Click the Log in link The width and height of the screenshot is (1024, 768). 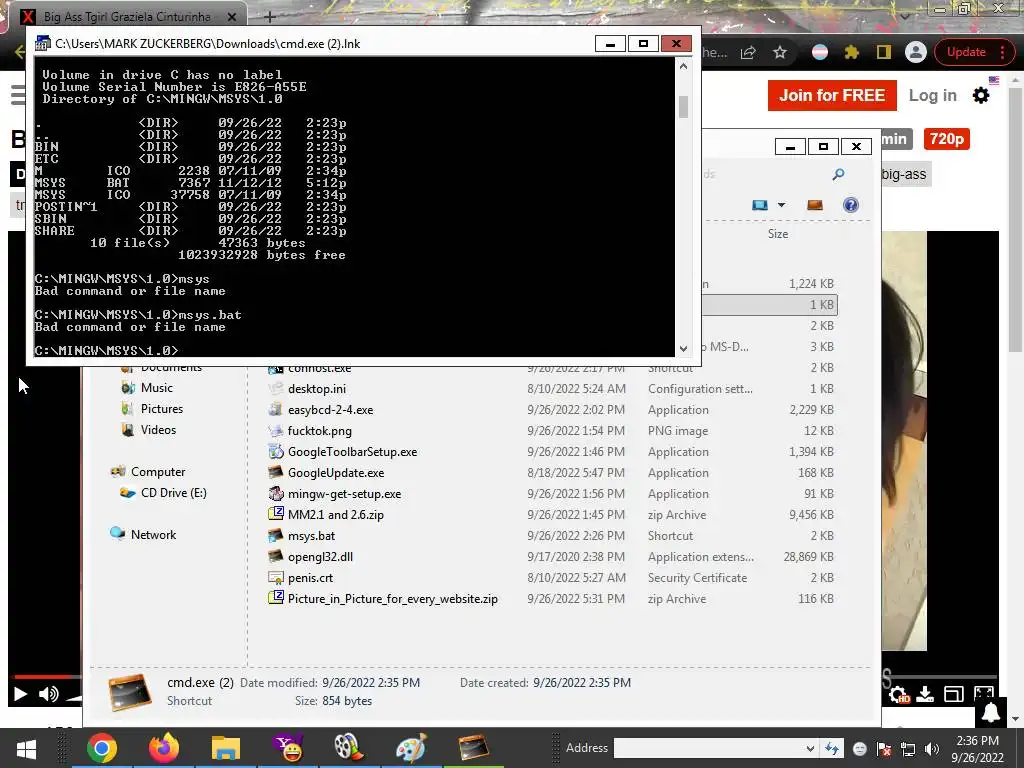[x=933, y=95]
